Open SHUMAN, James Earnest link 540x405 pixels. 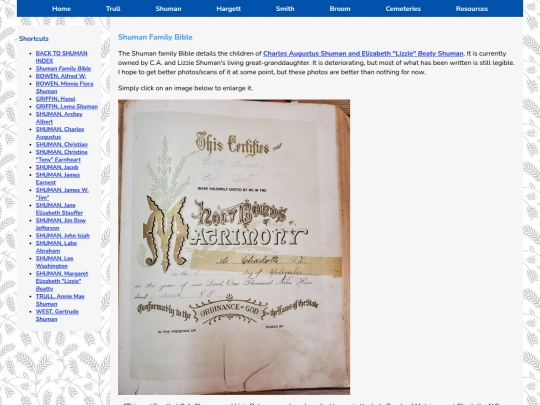pos(58,178)
